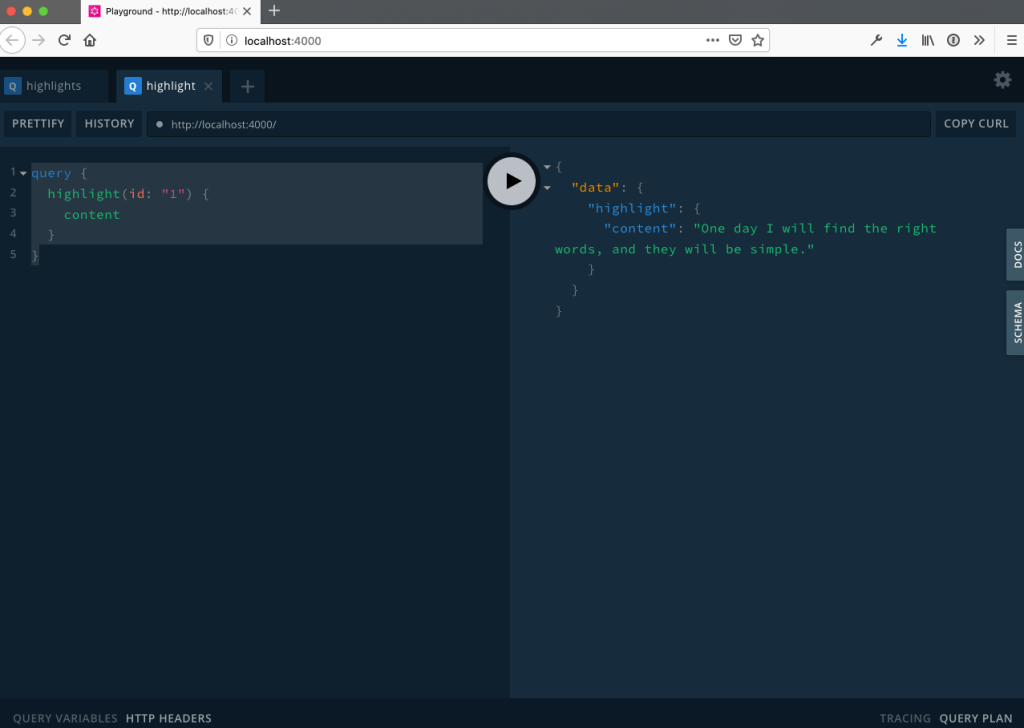Click the home icon in the browser toolbar
The height and width of the screenshot is (728, 1024).
coord(89,40)
